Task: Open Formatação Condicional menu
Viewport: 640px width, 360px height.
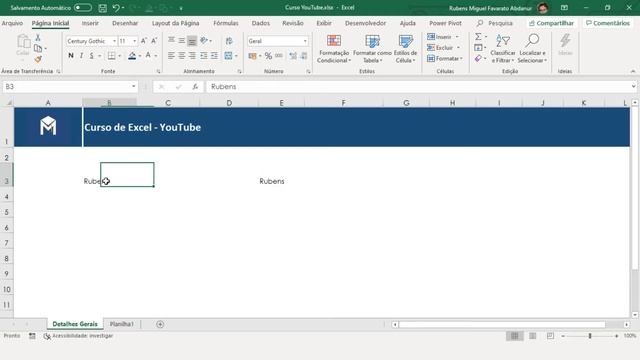Action: coord(333,49)
